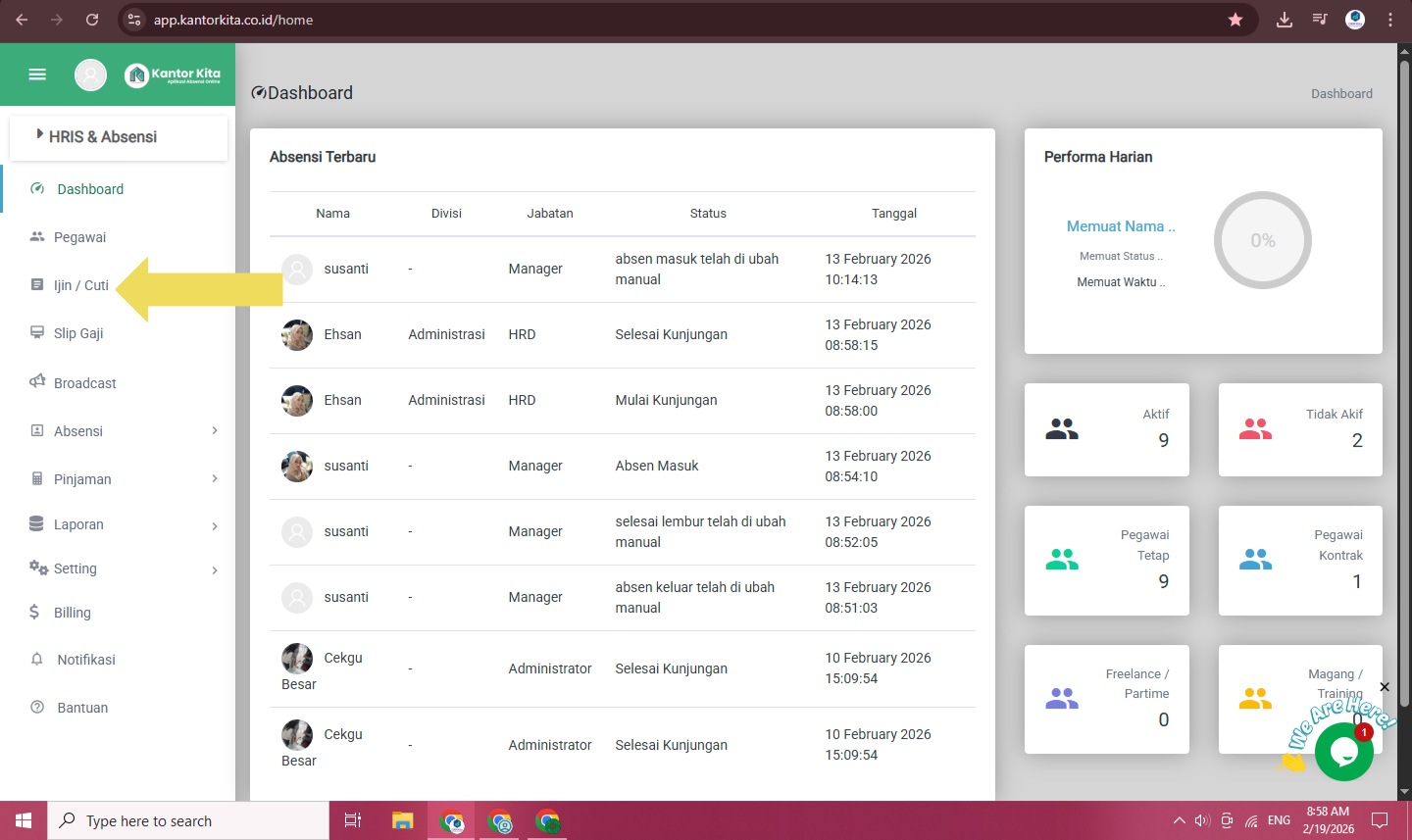Expand the Laporan submenu

point(215,525)
